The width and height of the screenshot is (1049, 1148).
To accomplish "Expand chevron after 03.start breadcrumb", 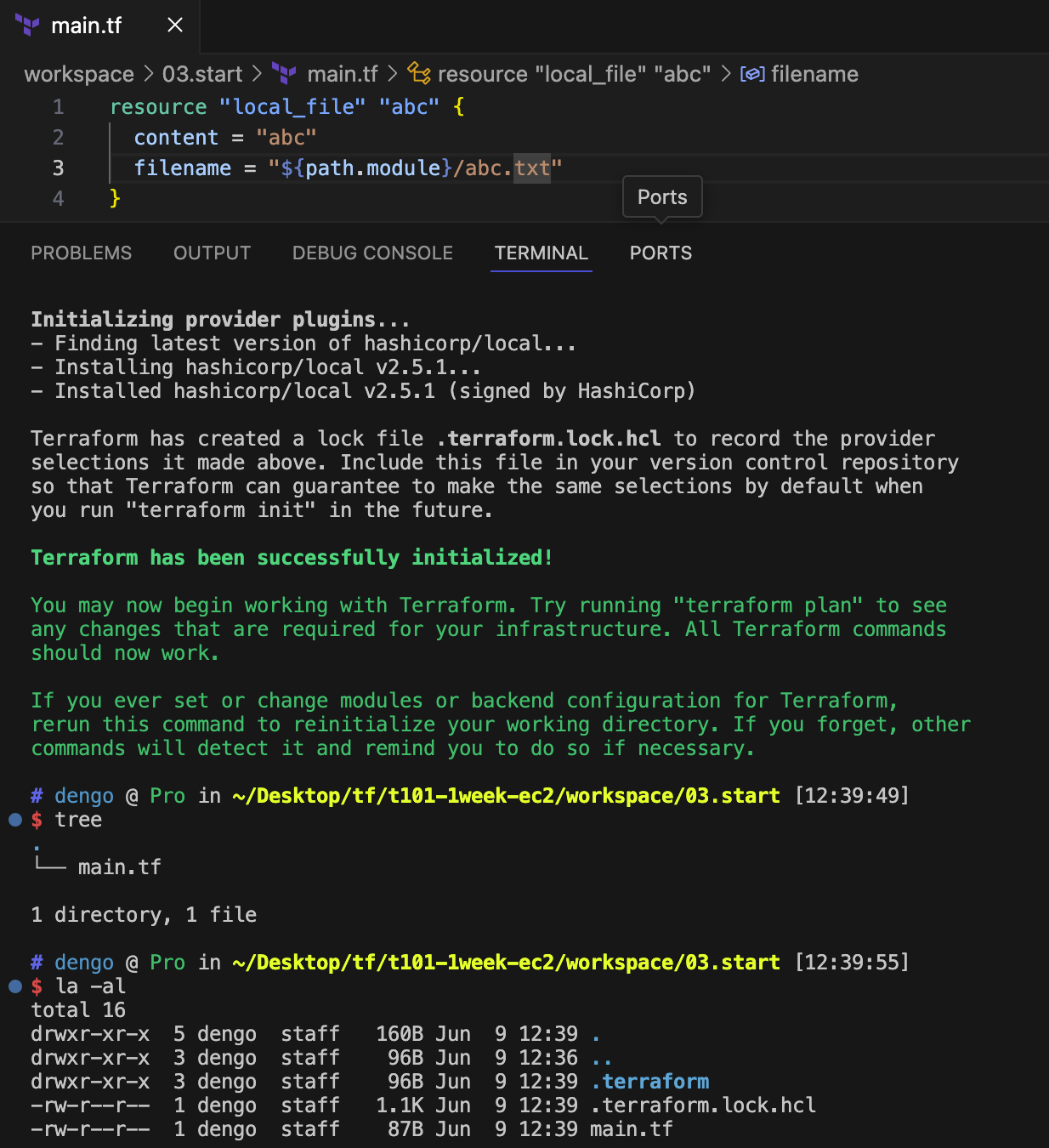I will (257, 74).
